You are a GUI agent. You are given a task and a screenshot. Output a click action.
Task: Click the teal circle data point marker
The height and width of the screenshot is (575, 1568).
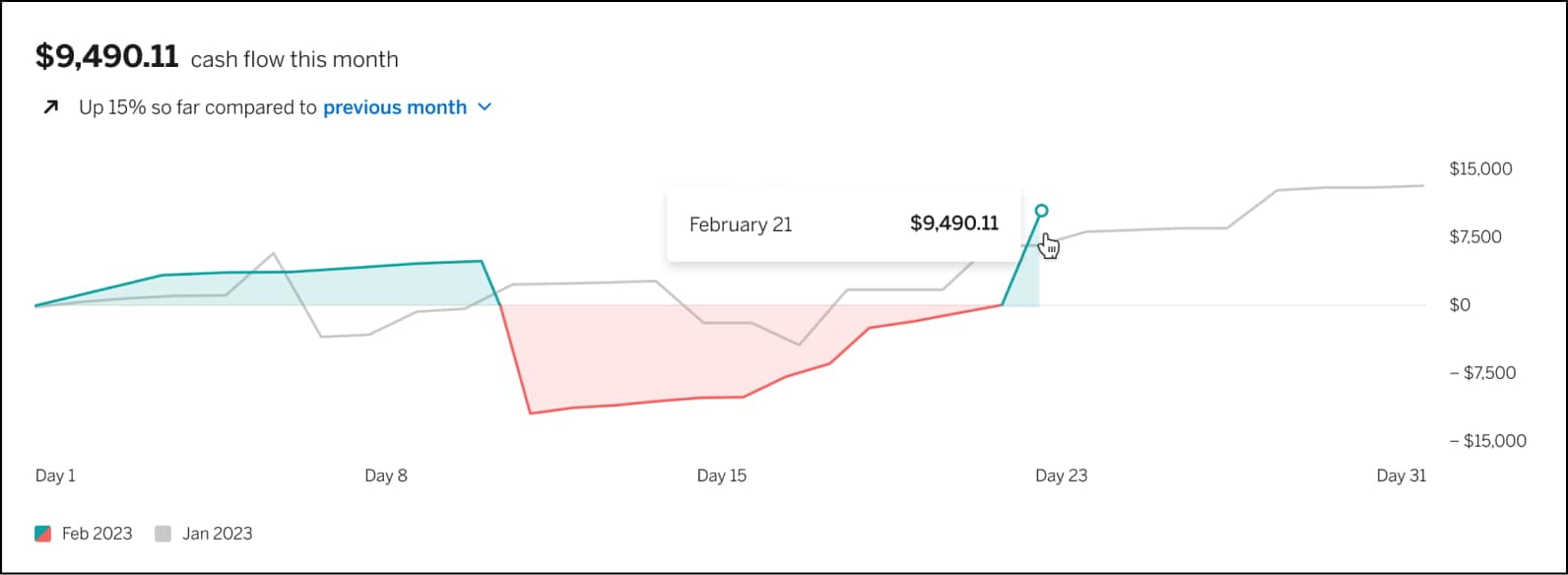pos(1041,210)
